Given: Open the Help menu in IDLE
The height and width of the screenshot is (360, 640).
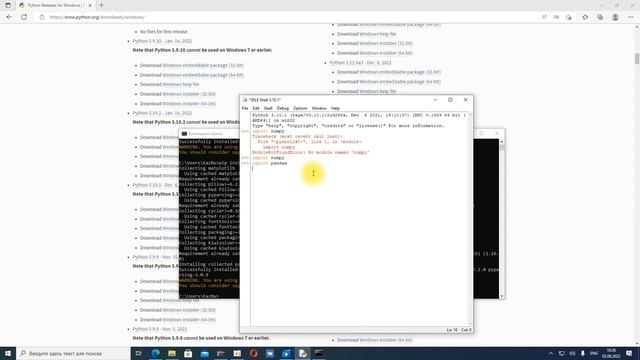Looking at the screenshot, I should 335,108.
